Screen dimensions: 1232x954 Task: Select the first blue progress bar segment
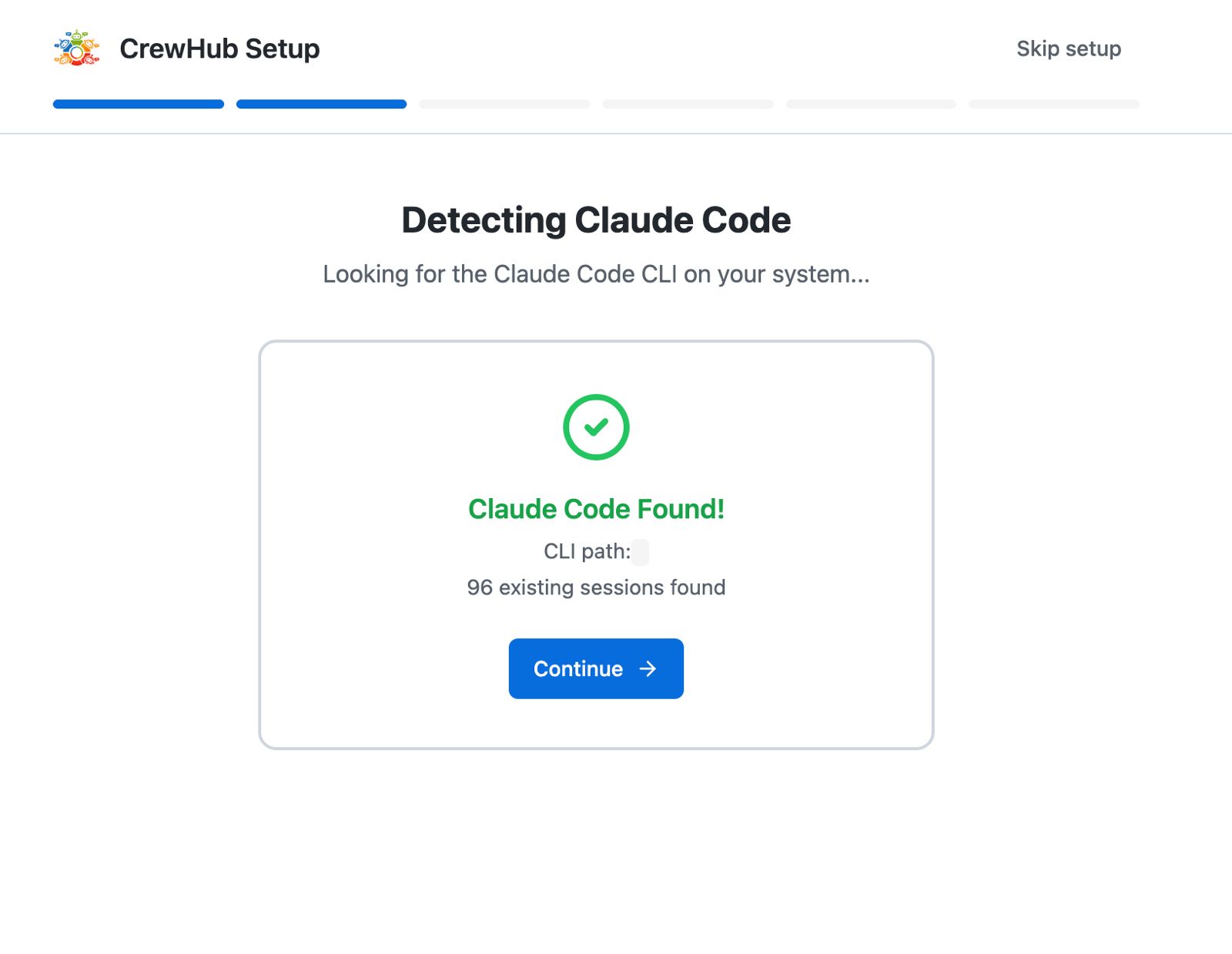coord(137,103)
